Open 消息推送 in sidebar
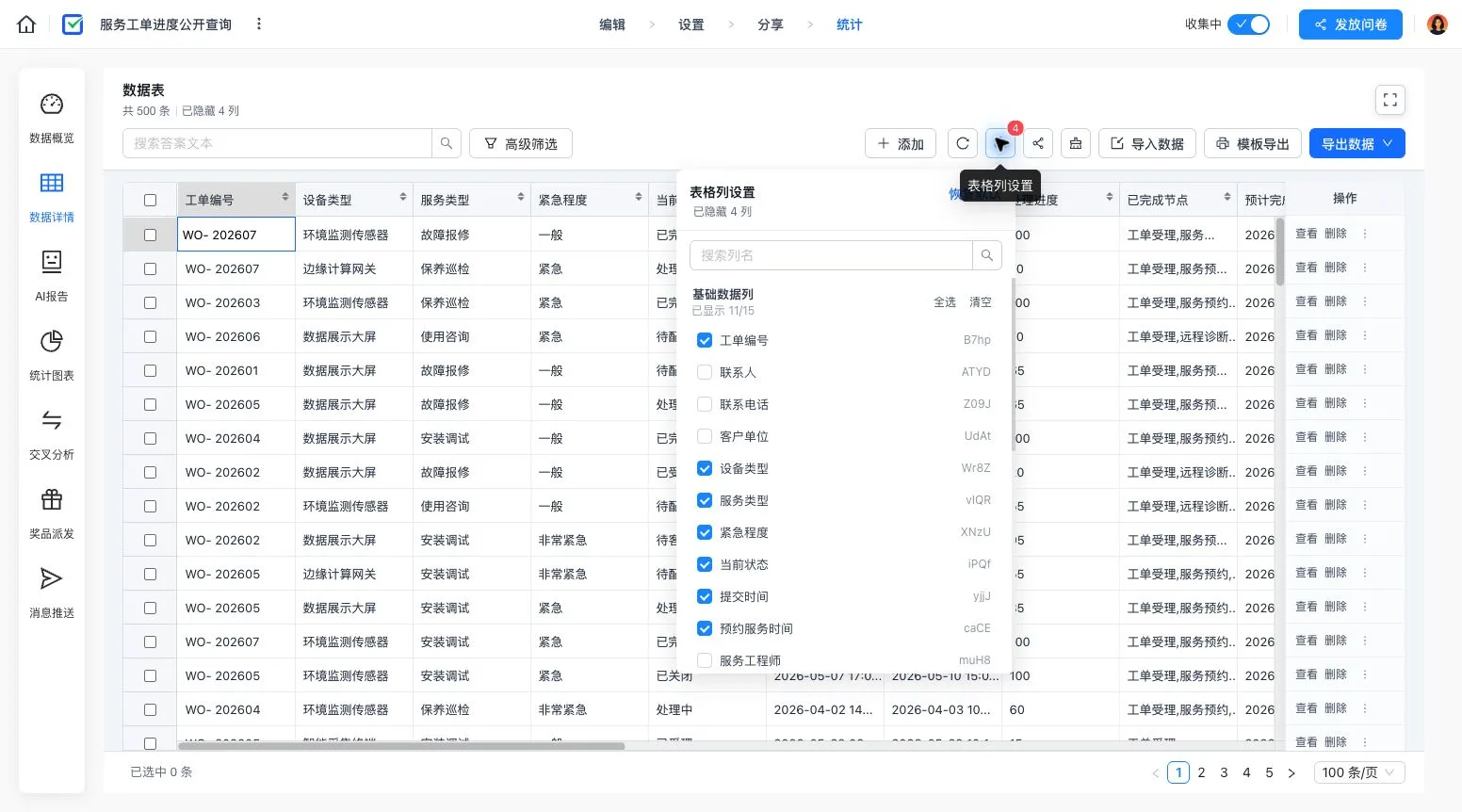1462x812 pixels. coord(52,593)
